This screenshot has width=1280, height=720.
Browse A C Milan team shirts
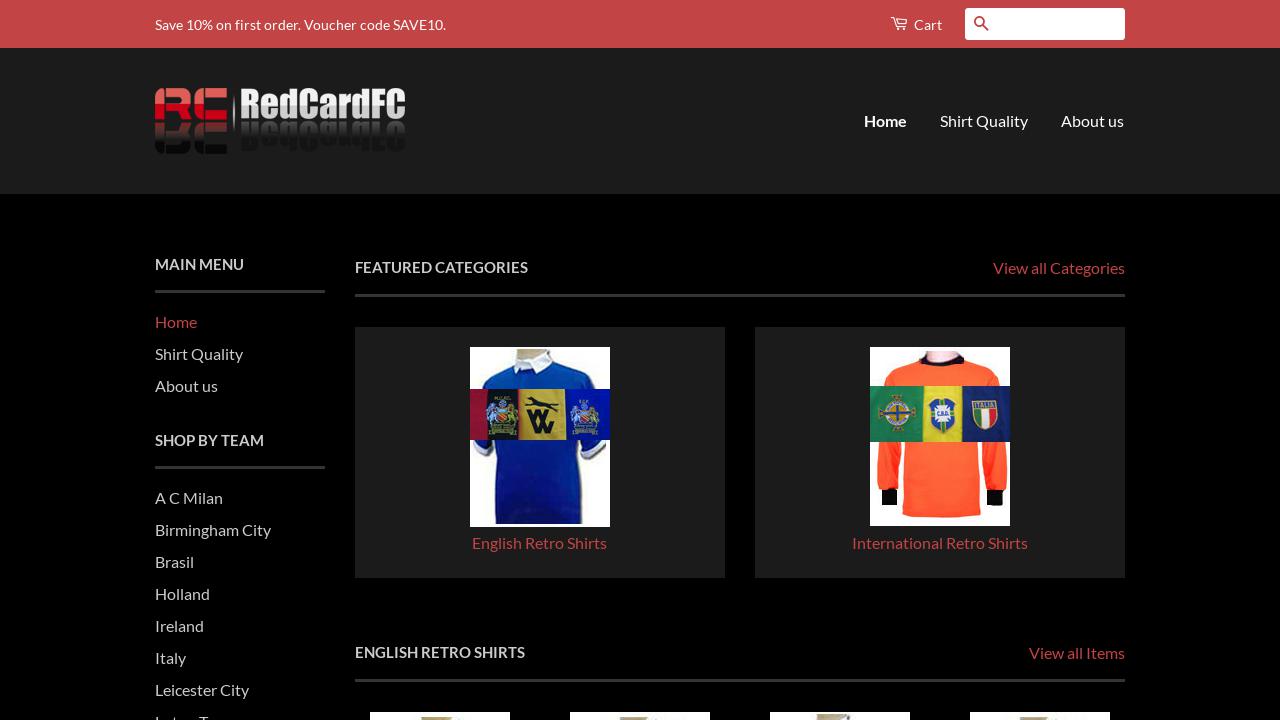(x=189, y=498)
